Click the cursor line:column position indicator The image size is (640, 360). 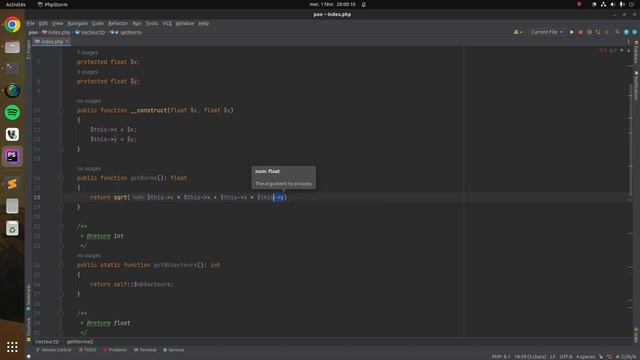[530, 357]
